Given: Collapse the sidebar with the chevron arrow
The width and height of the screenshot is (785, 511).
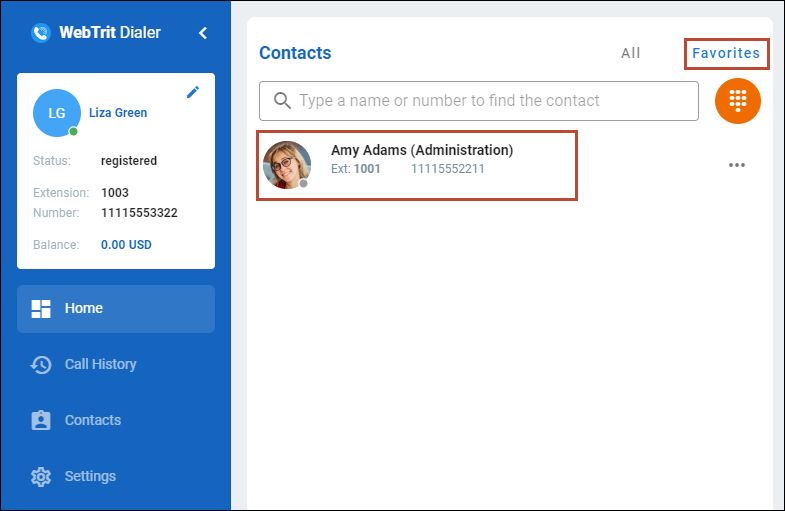Looking at the screenshot, I should (x=203, y=33).
